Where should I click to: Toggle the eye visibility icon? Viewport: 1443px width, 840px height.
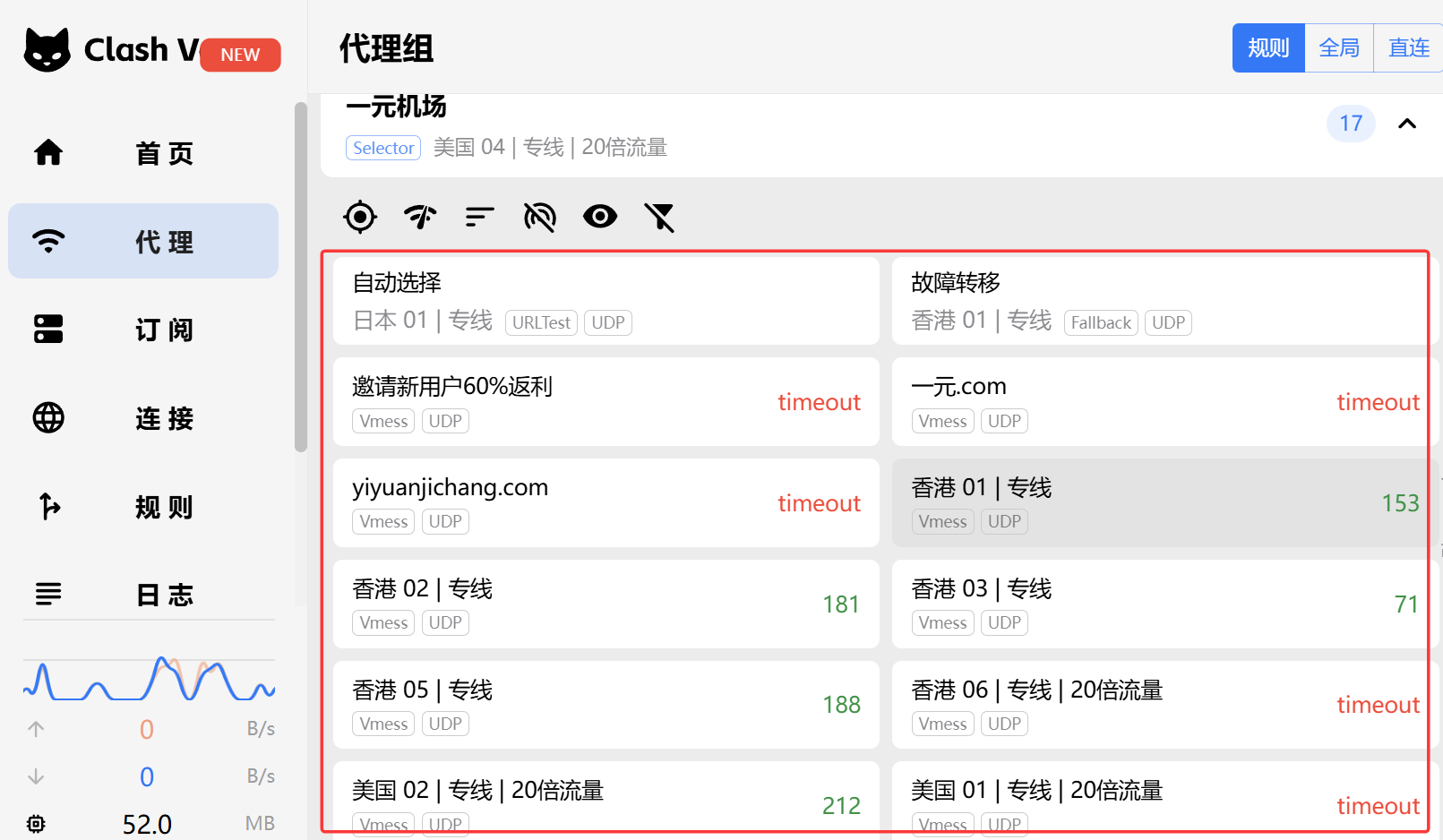(600, 217)
